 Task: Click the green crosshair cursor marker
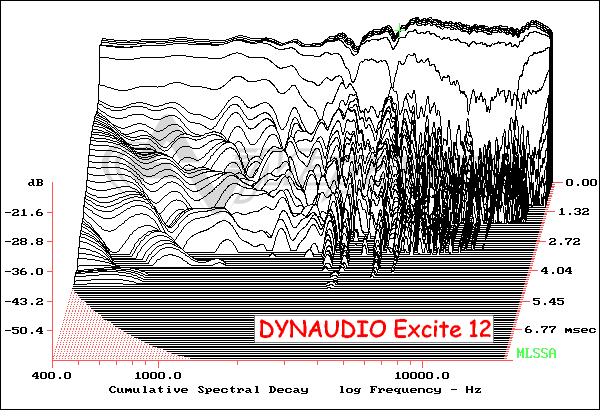coord(399,30)
